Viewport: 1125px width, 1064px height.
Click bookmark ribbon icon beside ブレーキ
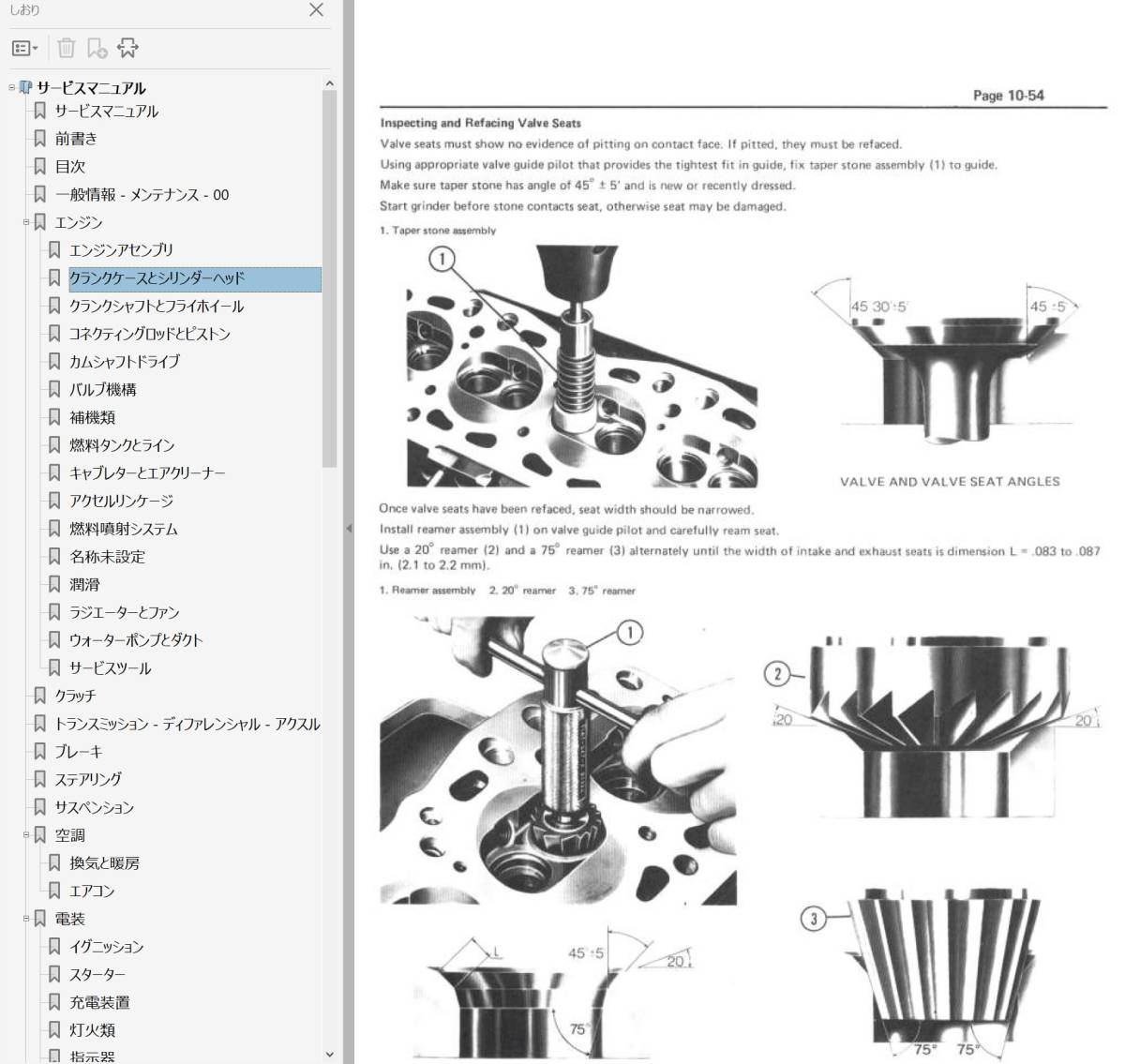(x=39, y=752)
